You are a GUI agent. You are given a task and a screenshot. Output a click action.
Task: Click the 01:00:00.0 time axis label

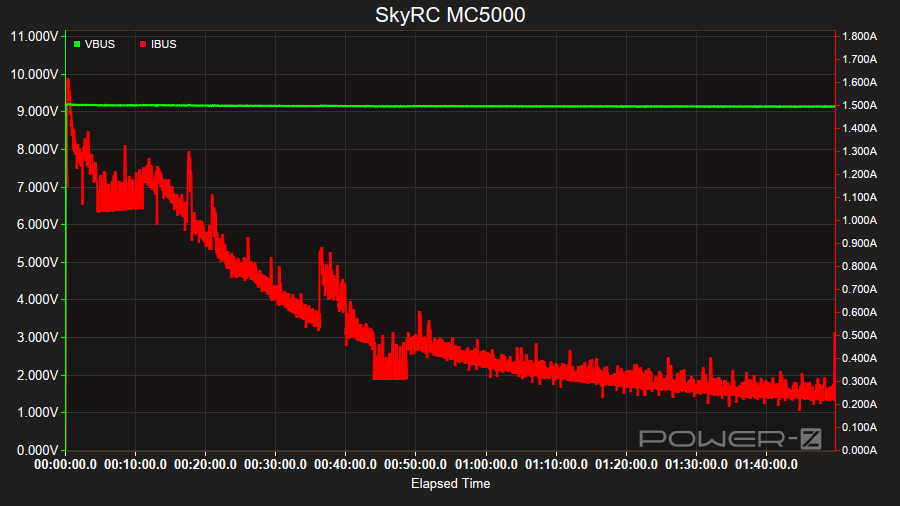coord(486,465)
